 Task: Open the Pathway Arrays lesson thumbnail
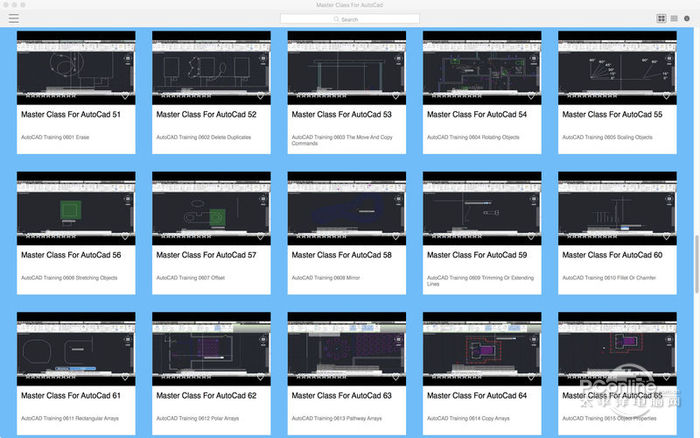coord(346,349)
